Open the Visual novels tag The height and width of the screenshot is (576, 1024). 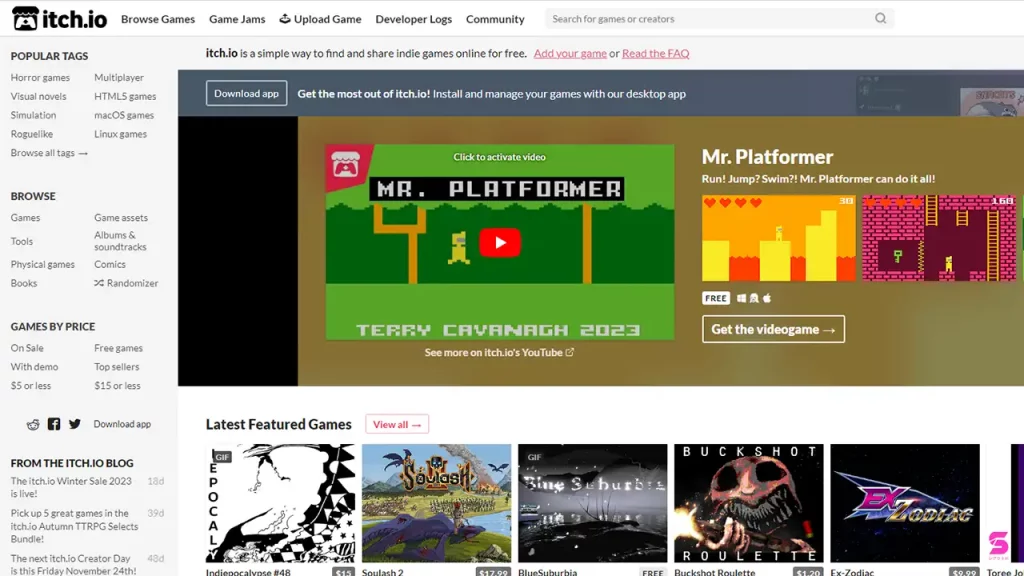click(39, 96)
